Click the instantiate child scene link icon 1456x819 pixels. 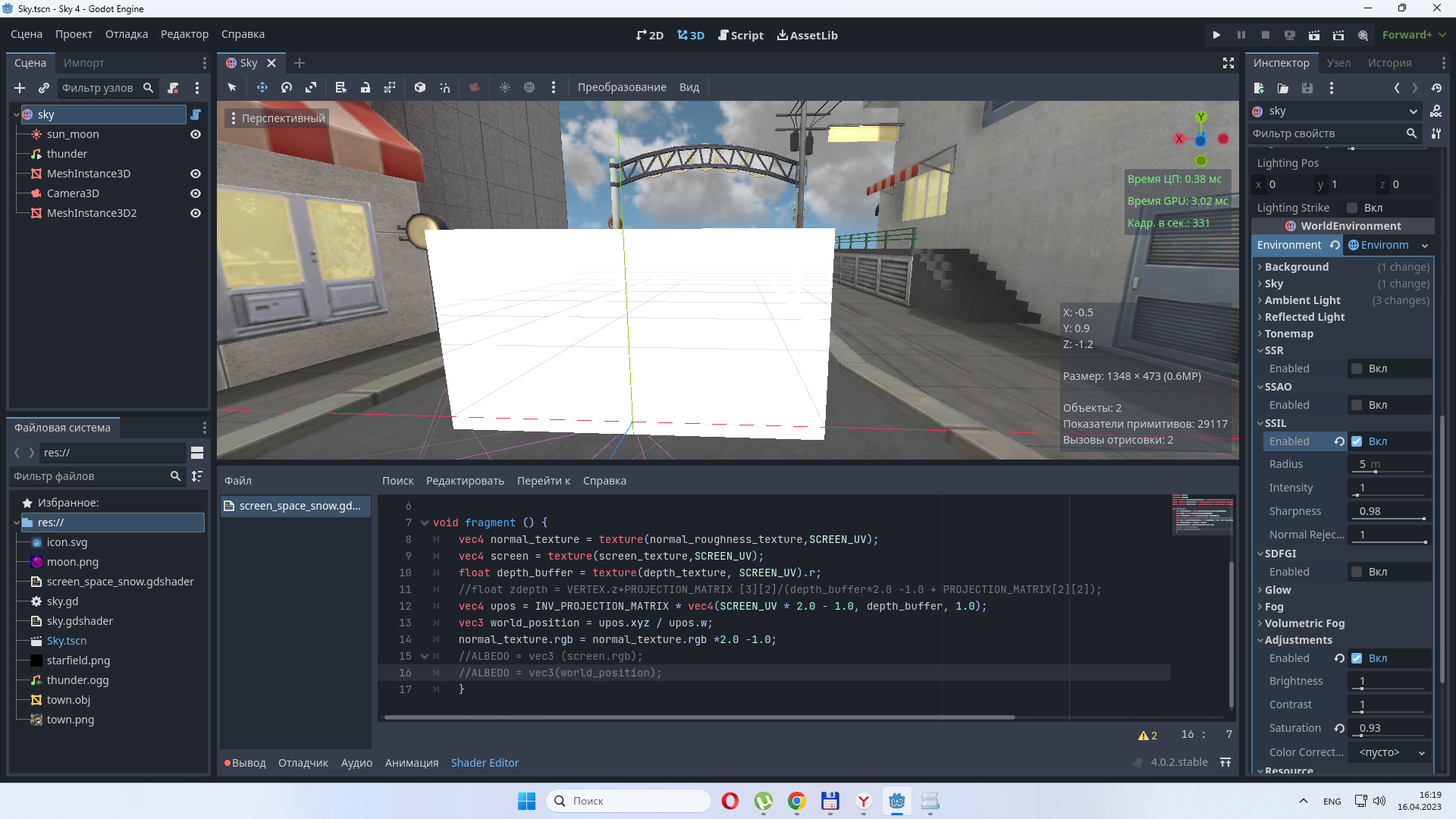click(44, 88)
